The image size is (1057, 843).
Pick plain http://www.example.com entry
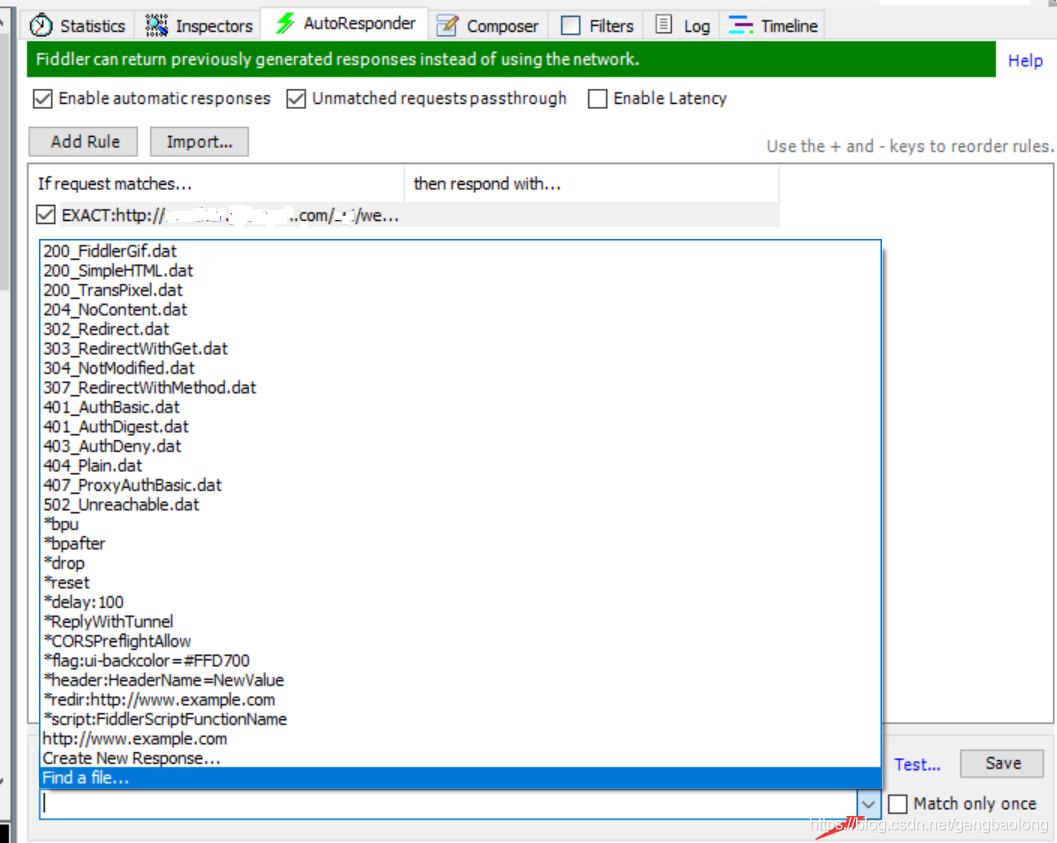(460, 739)
